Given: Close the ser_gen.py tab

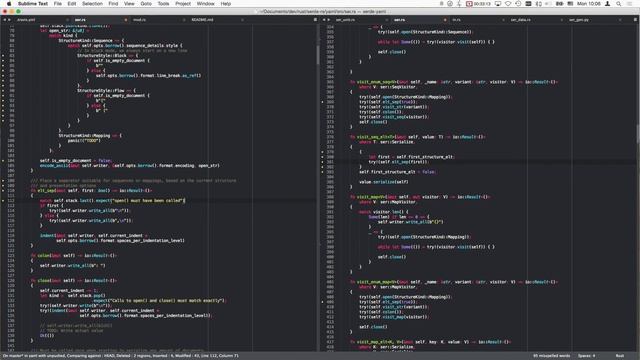Looking at the screenshot, I should tap(620, 20).
